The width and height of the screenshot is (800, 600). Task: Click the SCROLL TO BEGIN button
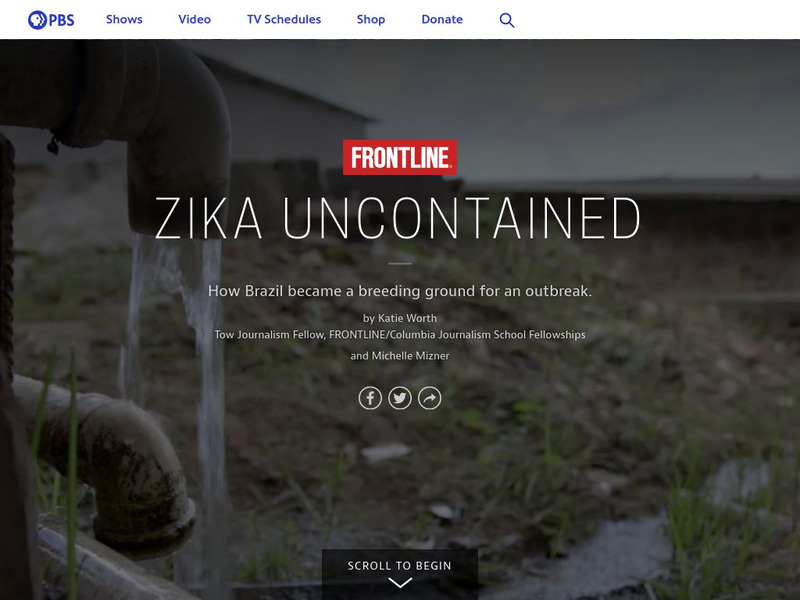tap(400, 574)
